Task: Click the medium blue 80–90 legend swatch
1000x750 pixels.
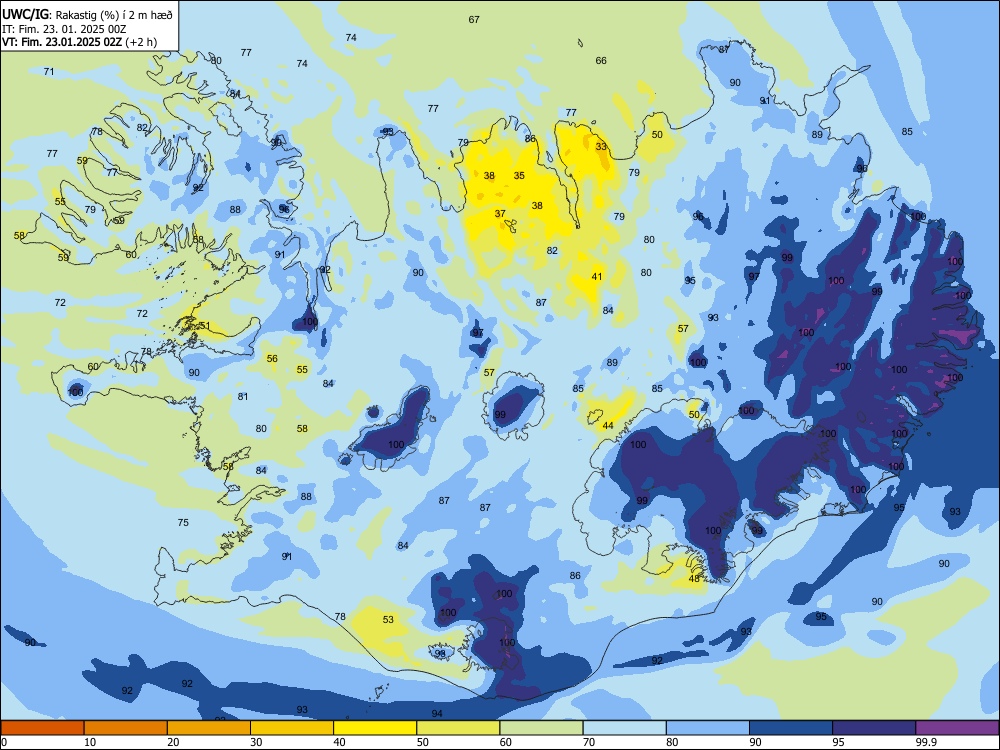Action: coord(707,728)
